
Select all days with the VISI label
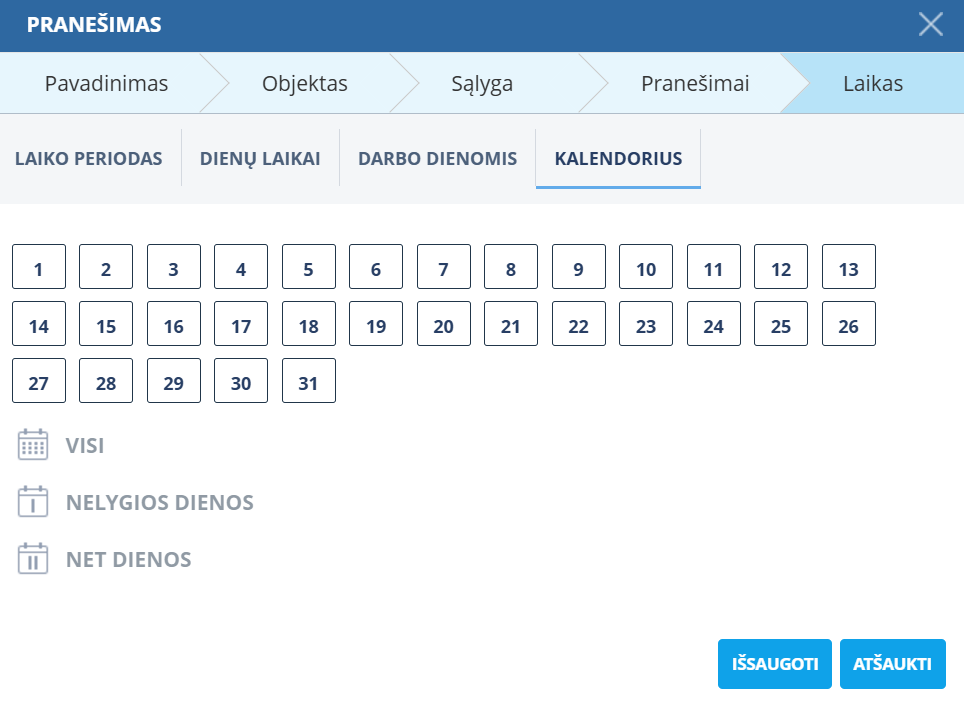pos(85,445)
